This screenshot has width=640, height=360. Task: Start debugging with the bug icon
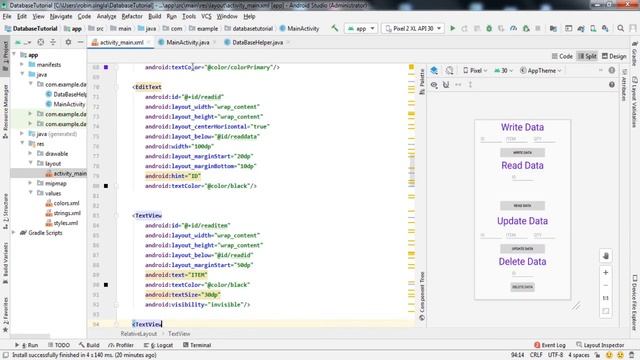[489, 28]
